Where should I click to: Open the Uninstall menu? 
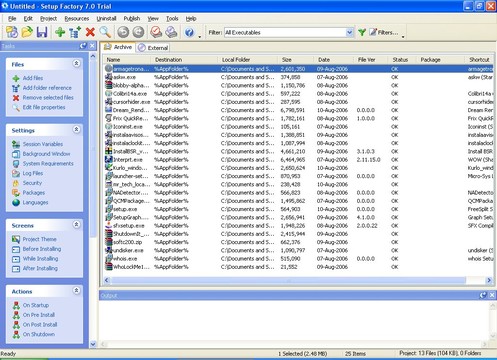tap(106, 19)
